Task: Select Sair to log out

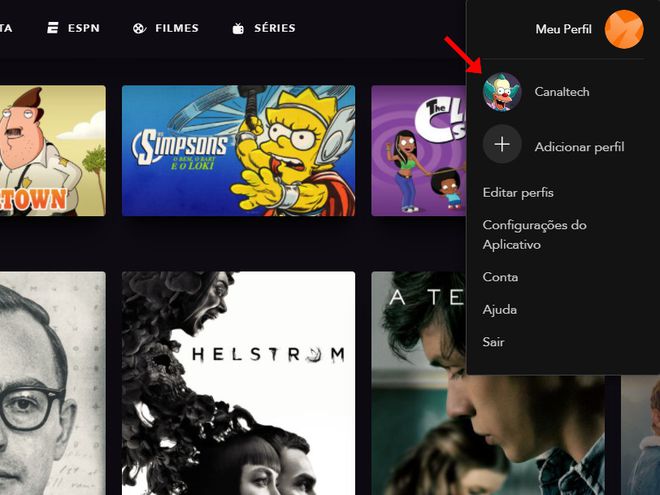Action: 493,342
